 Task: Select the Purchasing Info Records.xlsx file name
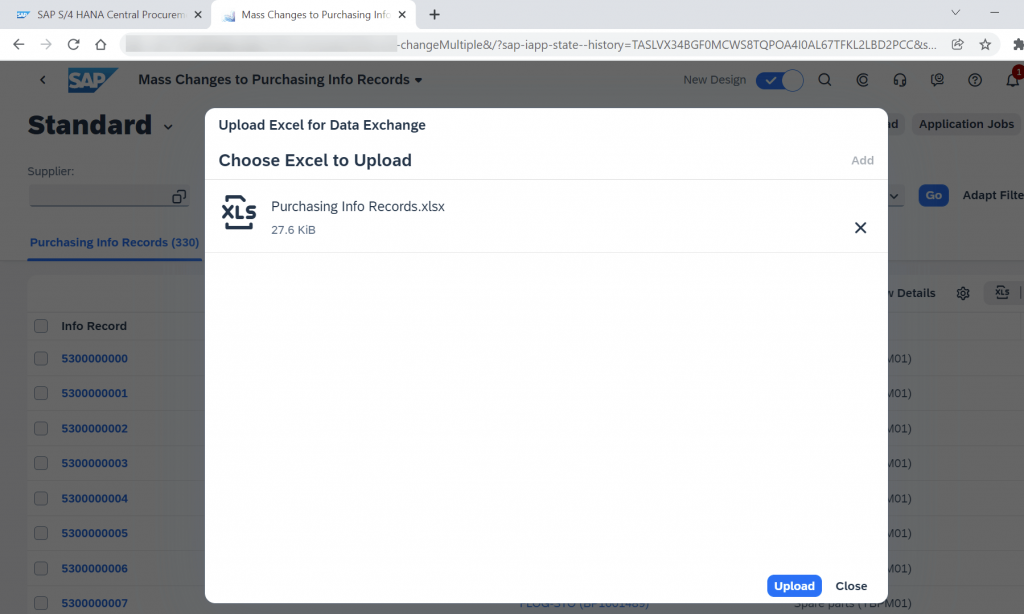358,206
